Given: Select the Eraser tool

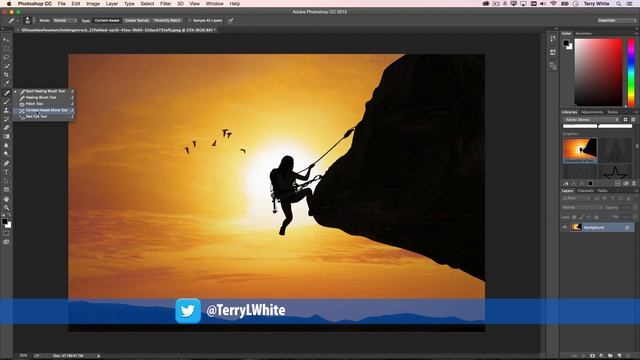Looking at the screenshot, I should point(6,128).
